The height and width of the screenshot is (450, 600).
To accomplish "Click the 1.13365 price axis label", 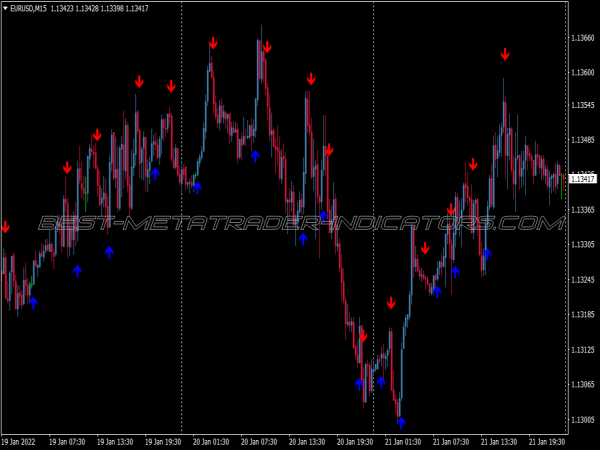I will click(583, 210).
